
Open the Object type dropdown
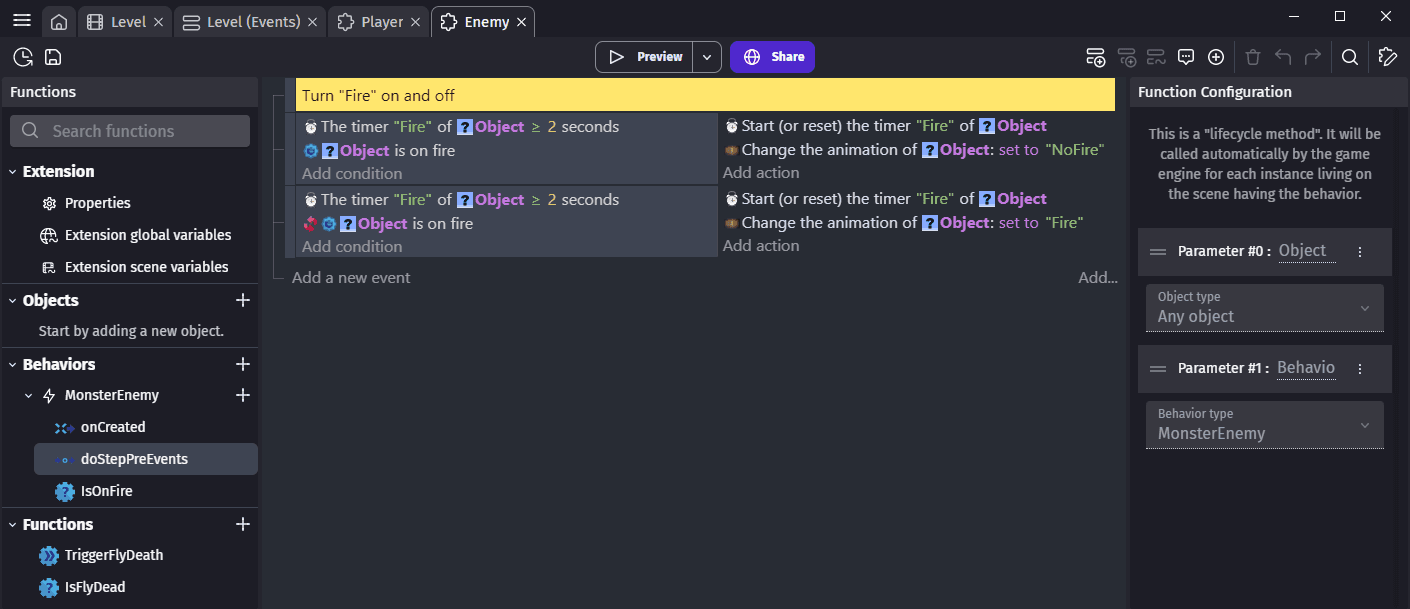click(1264, 308)
